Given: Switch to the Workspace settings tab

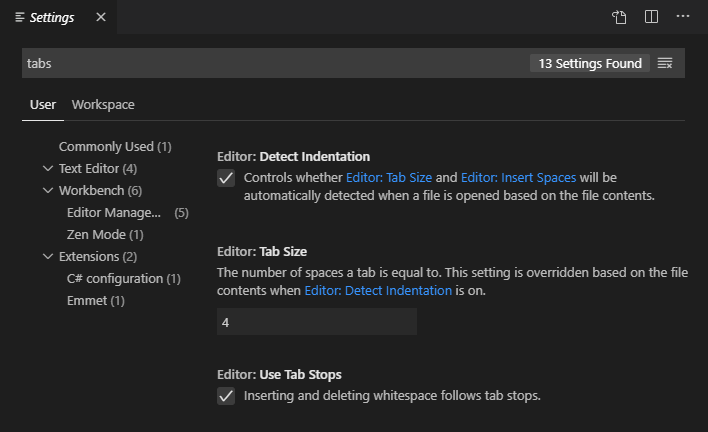Looking at the screenshot, I should (103, 105).
